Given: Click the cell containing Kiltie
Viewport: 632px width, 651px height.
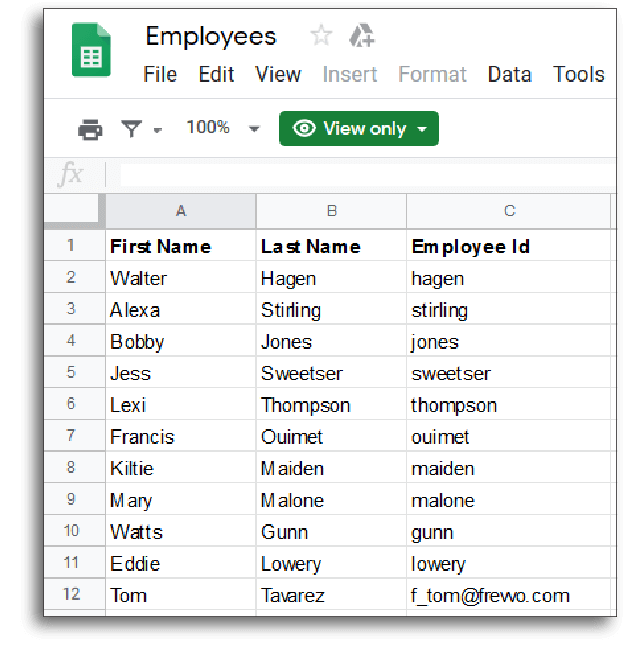Looking at the screenshot, I should 181,467.
